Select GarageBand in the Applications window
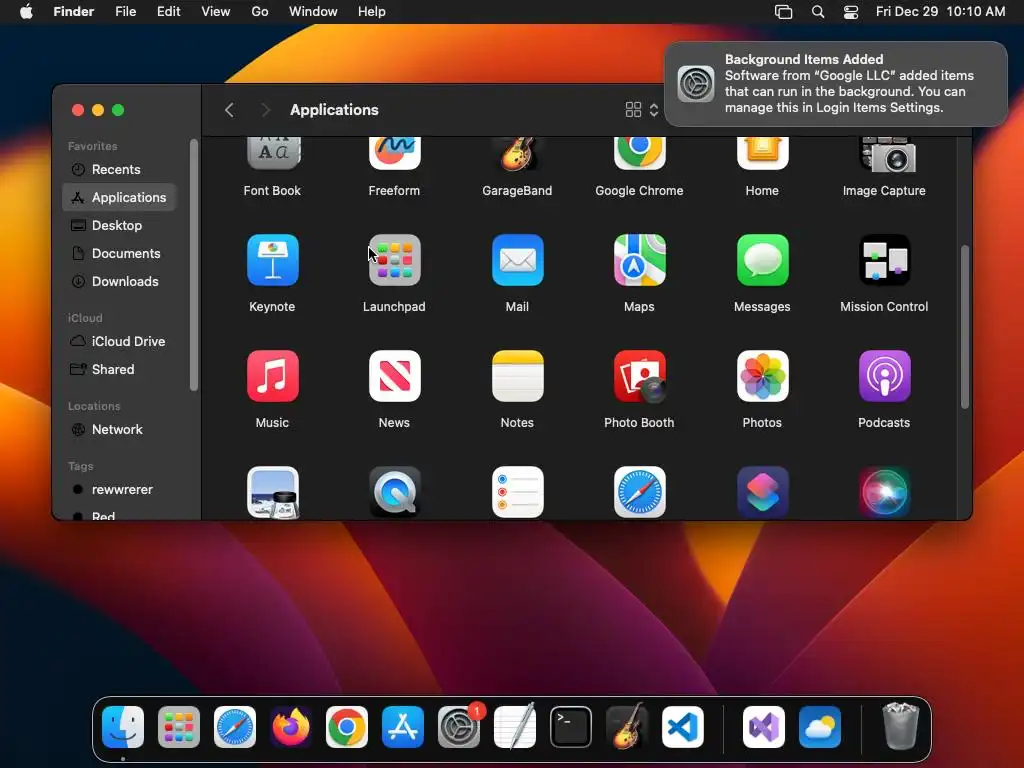The height and width of the screenshot is (768, 1024). point(517,154)
